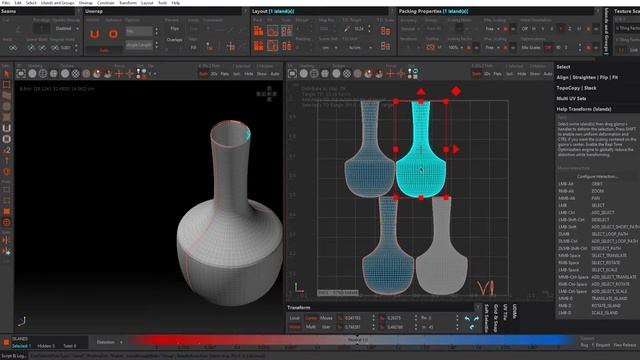Switch transform space to Local
Viewport: 640px width, 360px height.
[x=294, y=318]
